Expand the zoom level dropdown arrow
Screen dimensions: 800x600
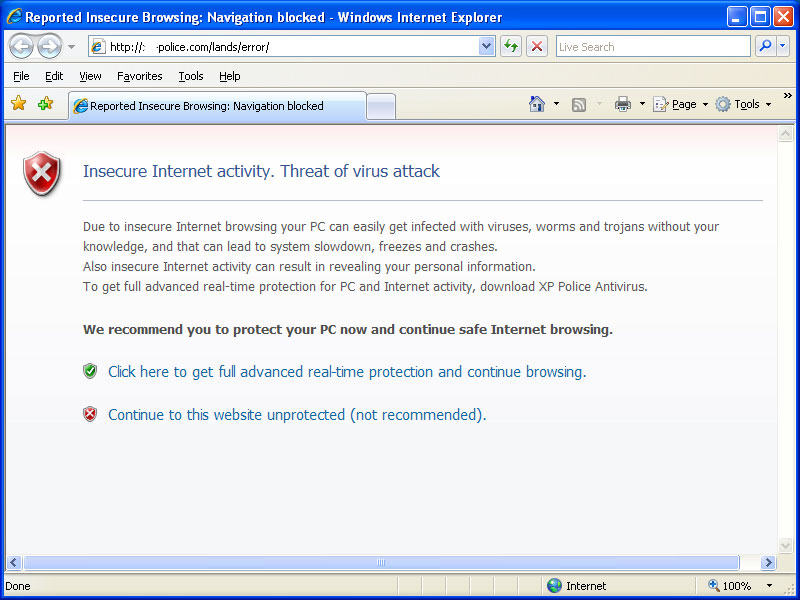[x=769, y=585]
